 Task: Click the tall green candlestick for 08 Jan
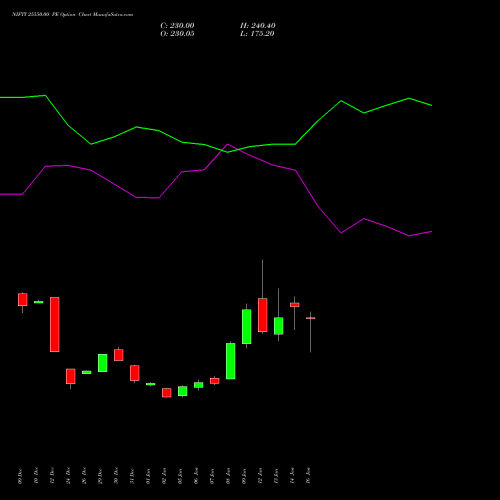pyautogui.click(x=231, y=361)
